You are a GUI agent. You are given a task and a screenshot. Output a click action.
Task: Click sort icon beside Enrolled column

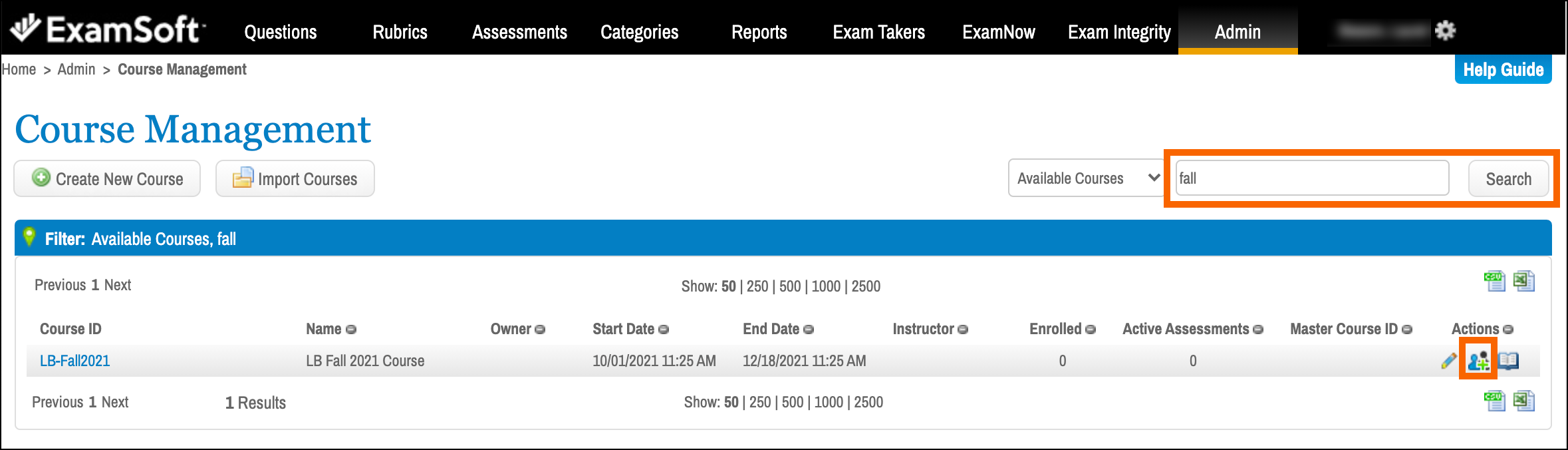1091,330
